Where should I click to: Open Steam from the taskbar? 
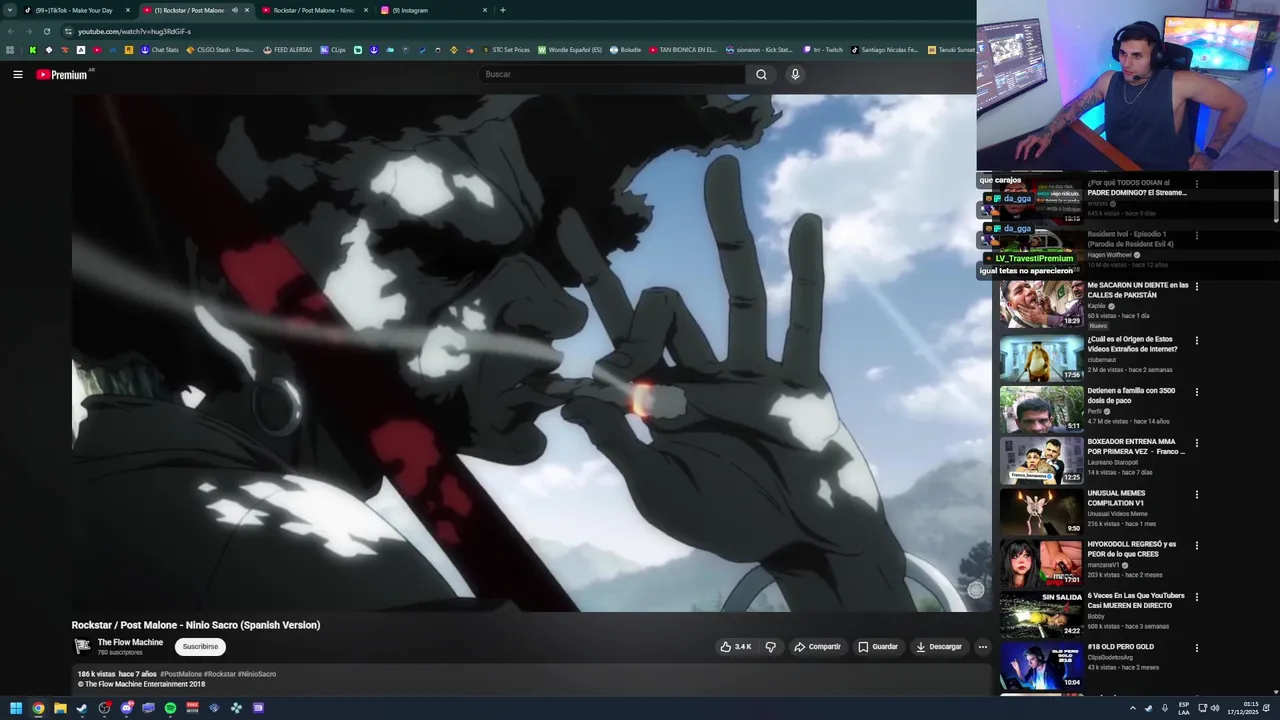[x=82, y=708]
